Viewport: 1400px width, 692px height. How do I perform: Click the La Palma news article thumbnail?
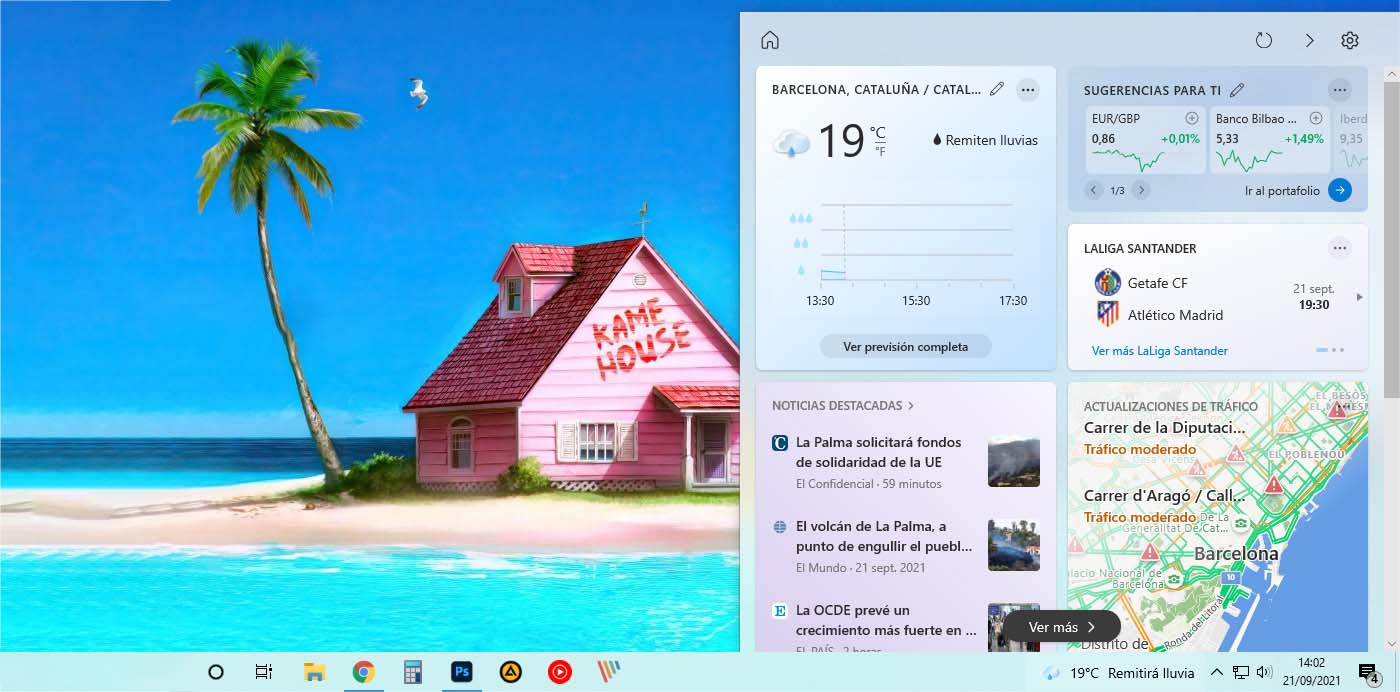pyautogui.click(x=1013, y=461)
